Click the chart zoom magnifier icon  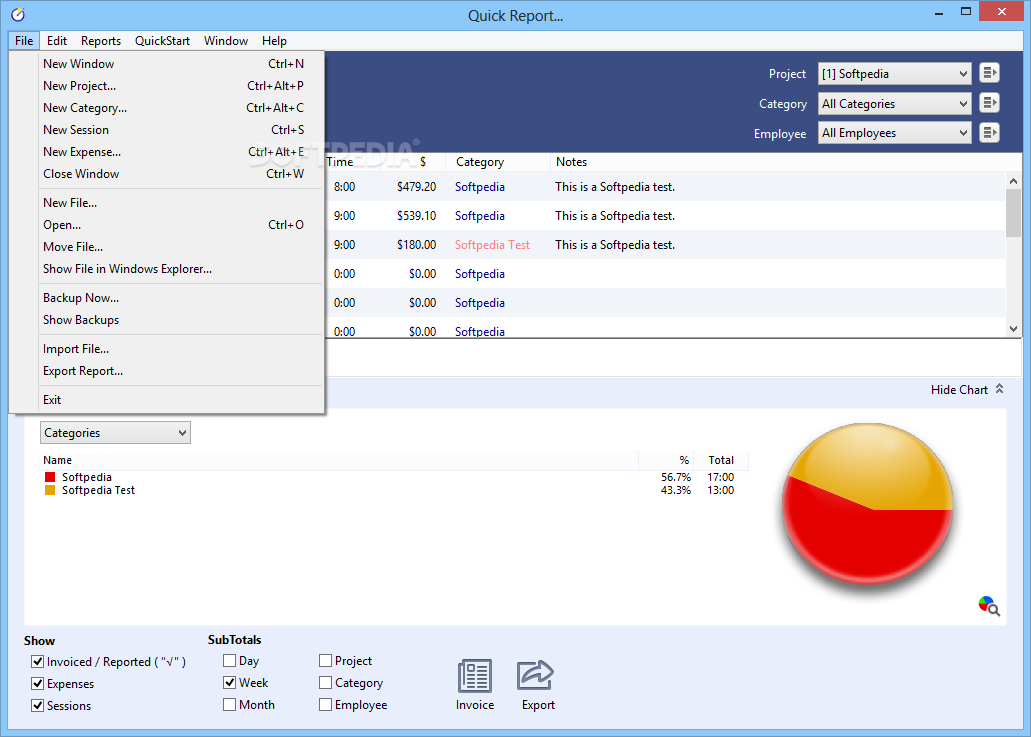(x=989, y=606)
